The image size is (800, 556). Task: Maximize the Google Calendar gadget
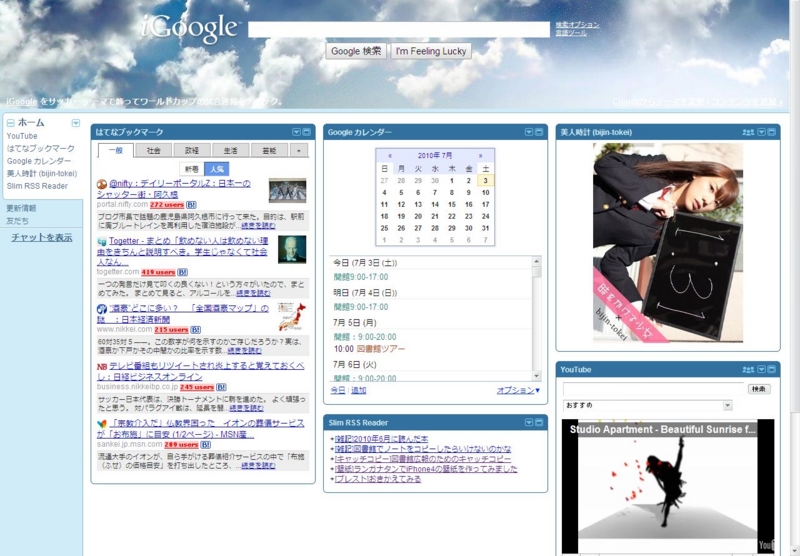click(539, 132)
